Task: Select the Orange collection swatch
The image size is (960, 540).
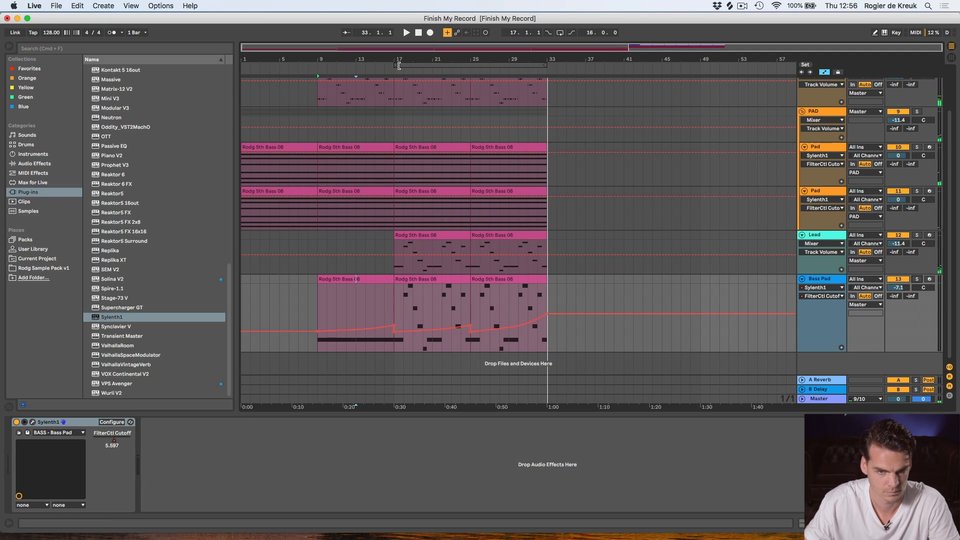Action: pos(12,78)
